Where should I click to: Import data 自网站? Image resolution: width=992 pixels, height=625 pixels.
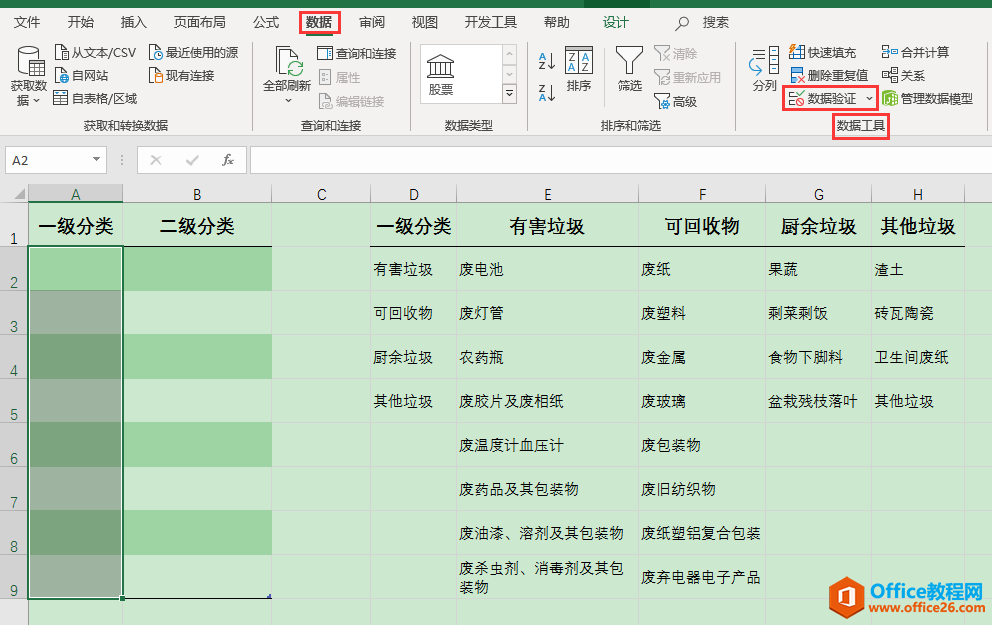click(82, 76)
